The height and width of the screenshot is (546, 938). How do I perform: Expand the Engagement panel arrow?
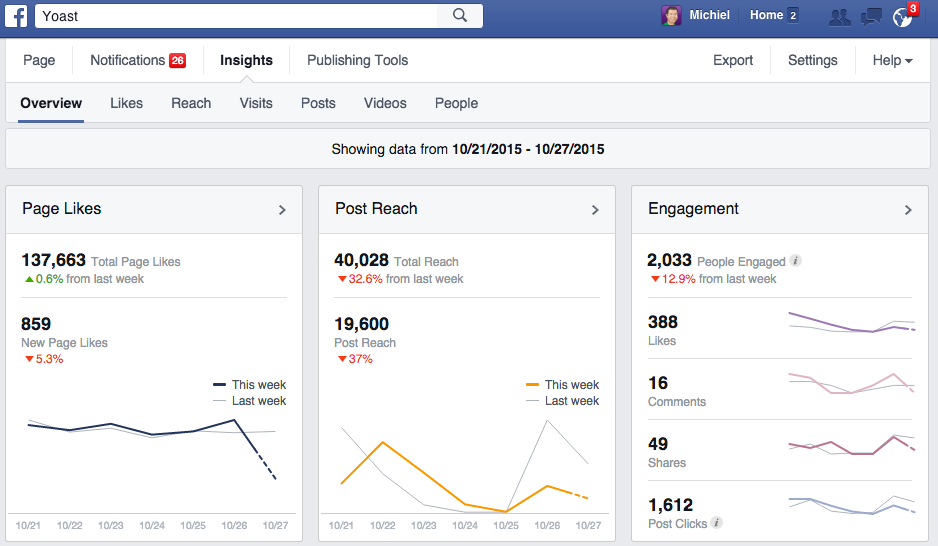click(908, 210)
